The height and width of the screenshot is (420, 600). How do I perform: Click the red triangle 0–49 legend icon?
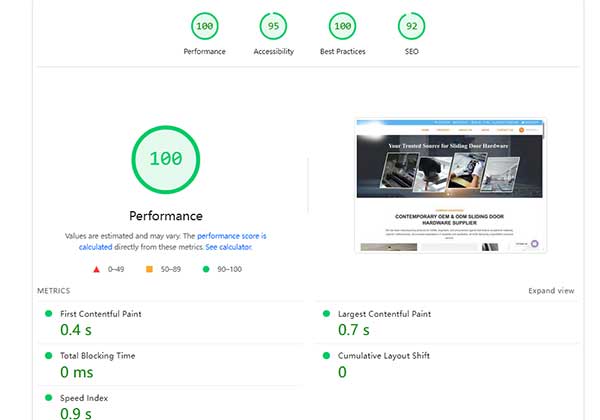pos(96,269)
